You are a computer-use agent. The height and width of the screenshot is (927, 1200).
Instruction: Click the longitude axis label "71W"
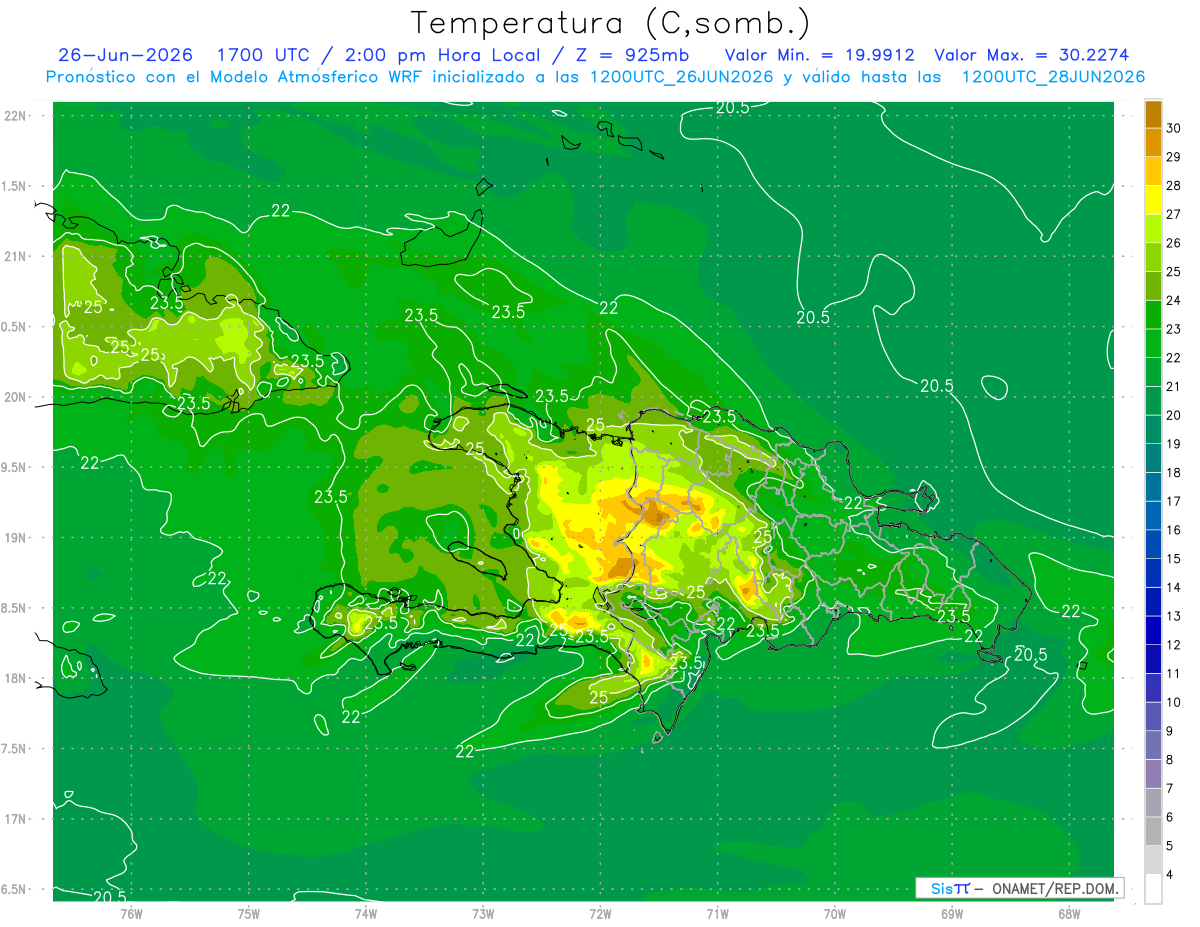click(717, 913)
